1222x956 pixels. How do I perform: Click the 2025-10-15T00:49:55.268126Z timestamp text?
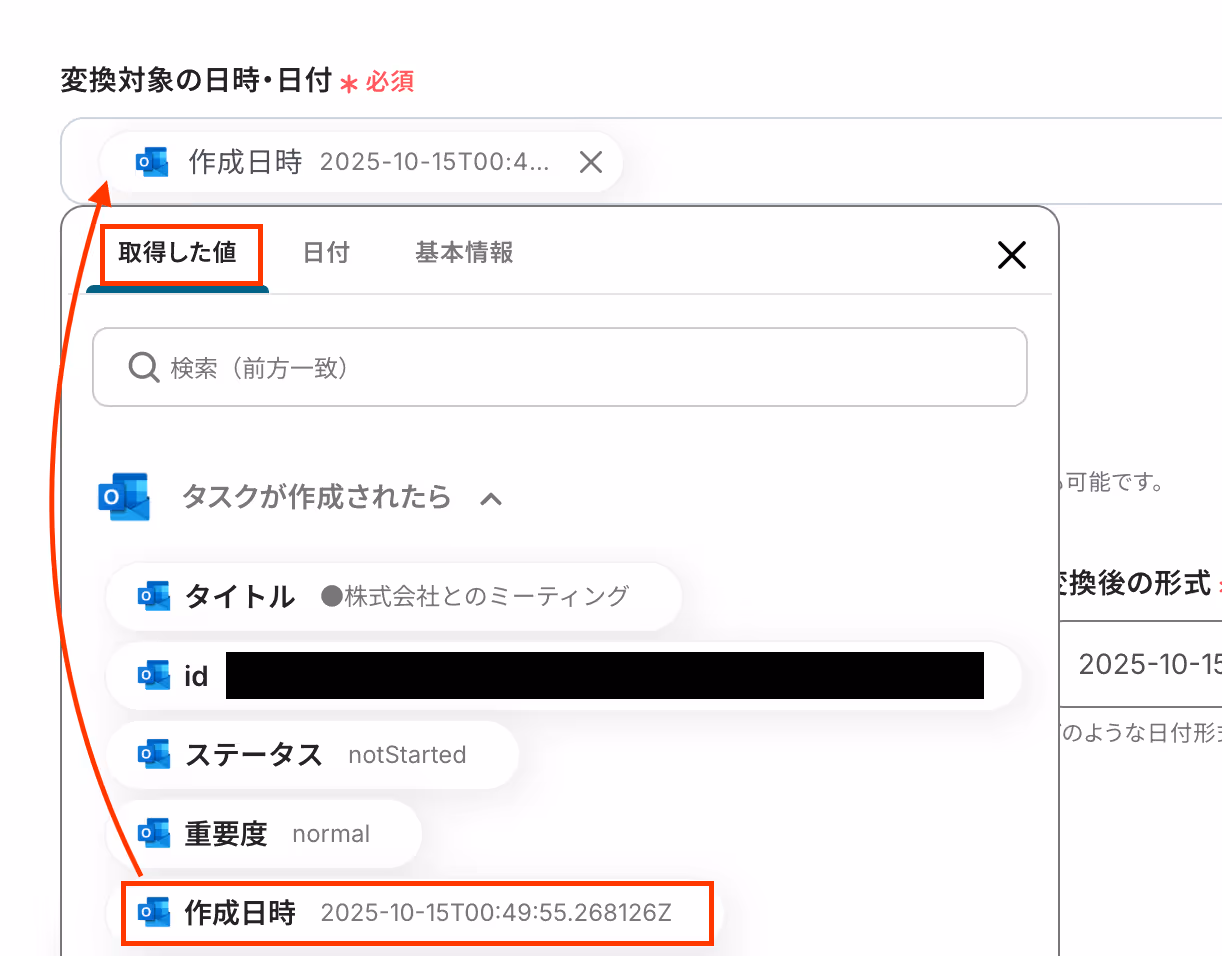pyautogui.click(x=496, y=912)
